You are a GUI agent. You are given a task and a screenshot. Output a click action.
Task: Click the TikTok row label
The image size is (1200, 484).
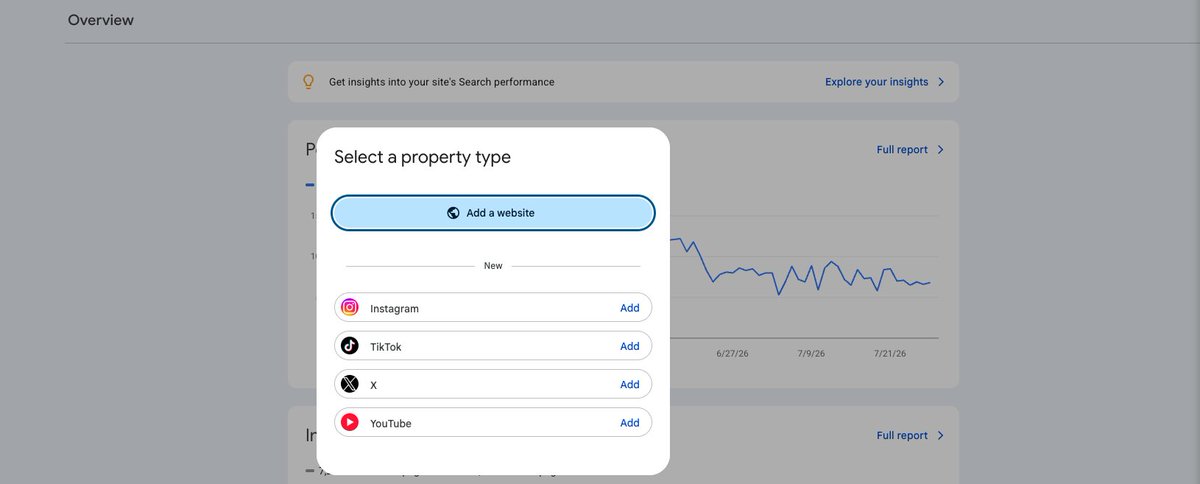385,347
